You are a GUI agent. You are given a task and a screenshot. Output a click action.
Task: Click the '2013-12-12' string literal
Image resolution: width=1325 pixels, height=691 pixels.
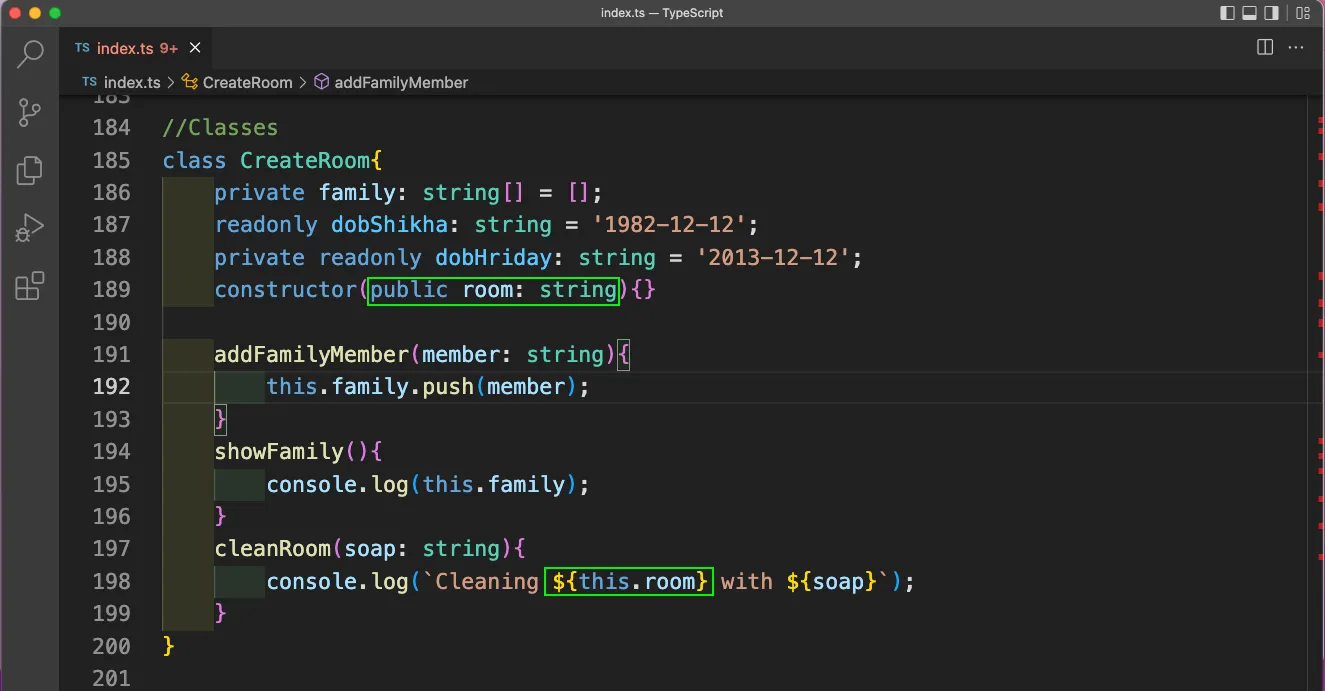point(774,258)
